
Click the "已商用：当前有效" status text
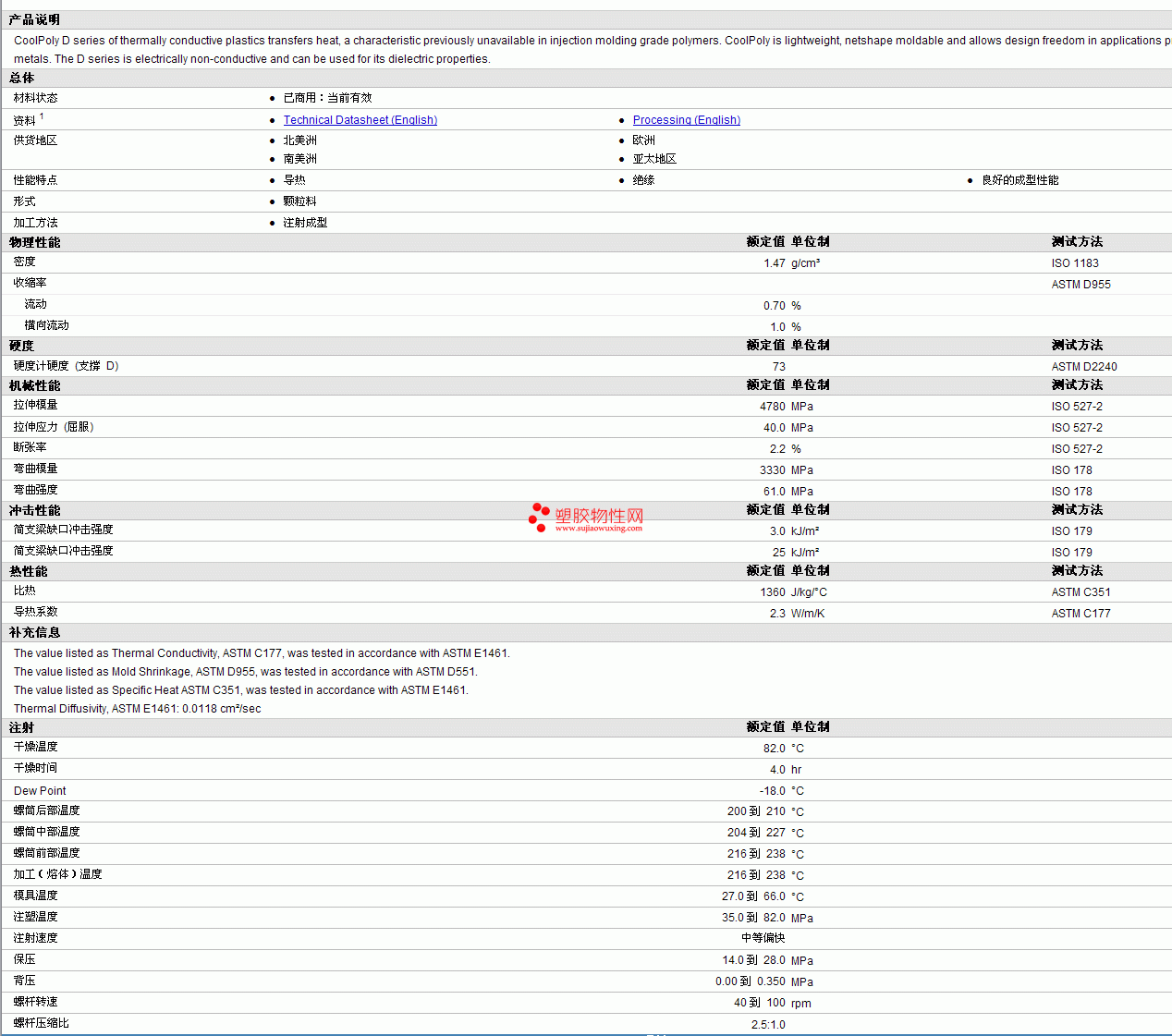[328, 98]
